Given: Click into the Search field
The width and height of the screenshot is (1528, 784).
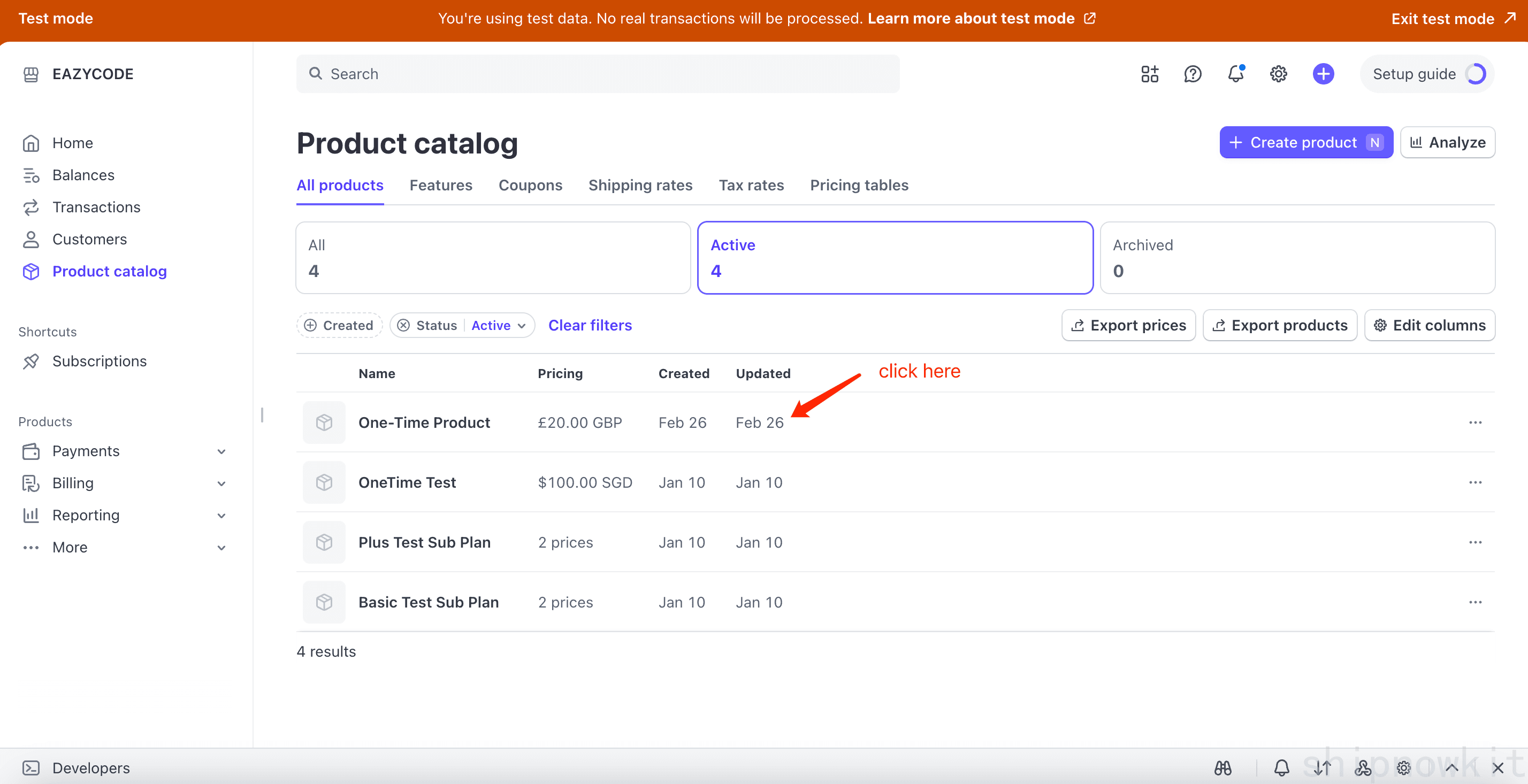Looking at the screenshot, I should pyautogui.click(x=597, y=74).
